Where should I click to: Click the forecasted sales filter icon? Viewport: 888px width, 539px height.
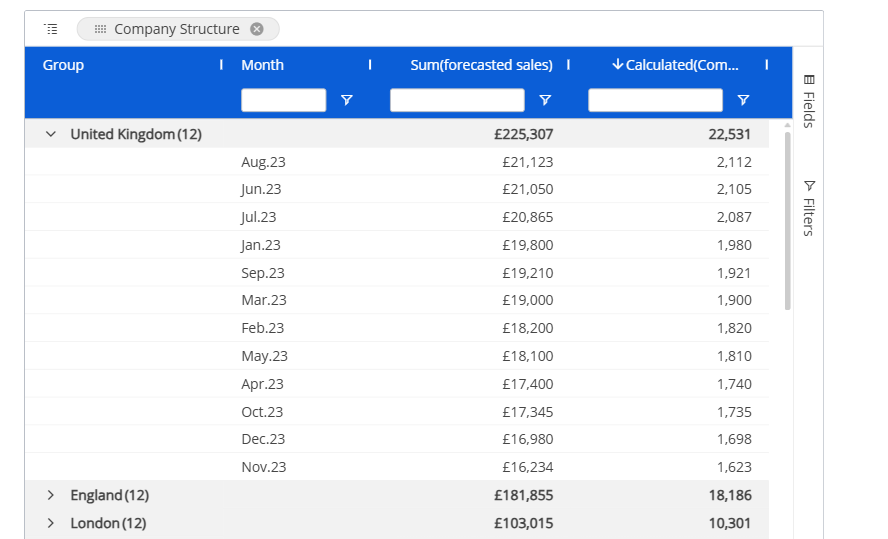[545, 100]
